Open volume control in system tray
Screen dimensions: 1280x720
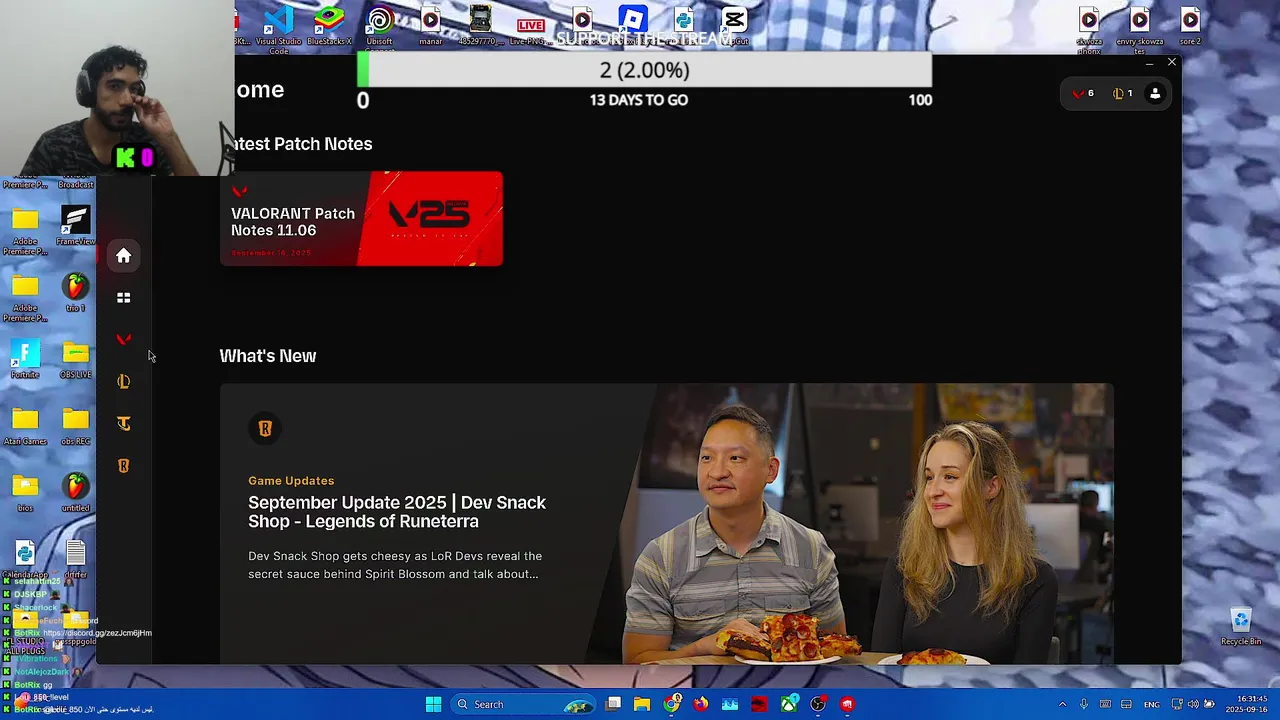(1192, 704)
